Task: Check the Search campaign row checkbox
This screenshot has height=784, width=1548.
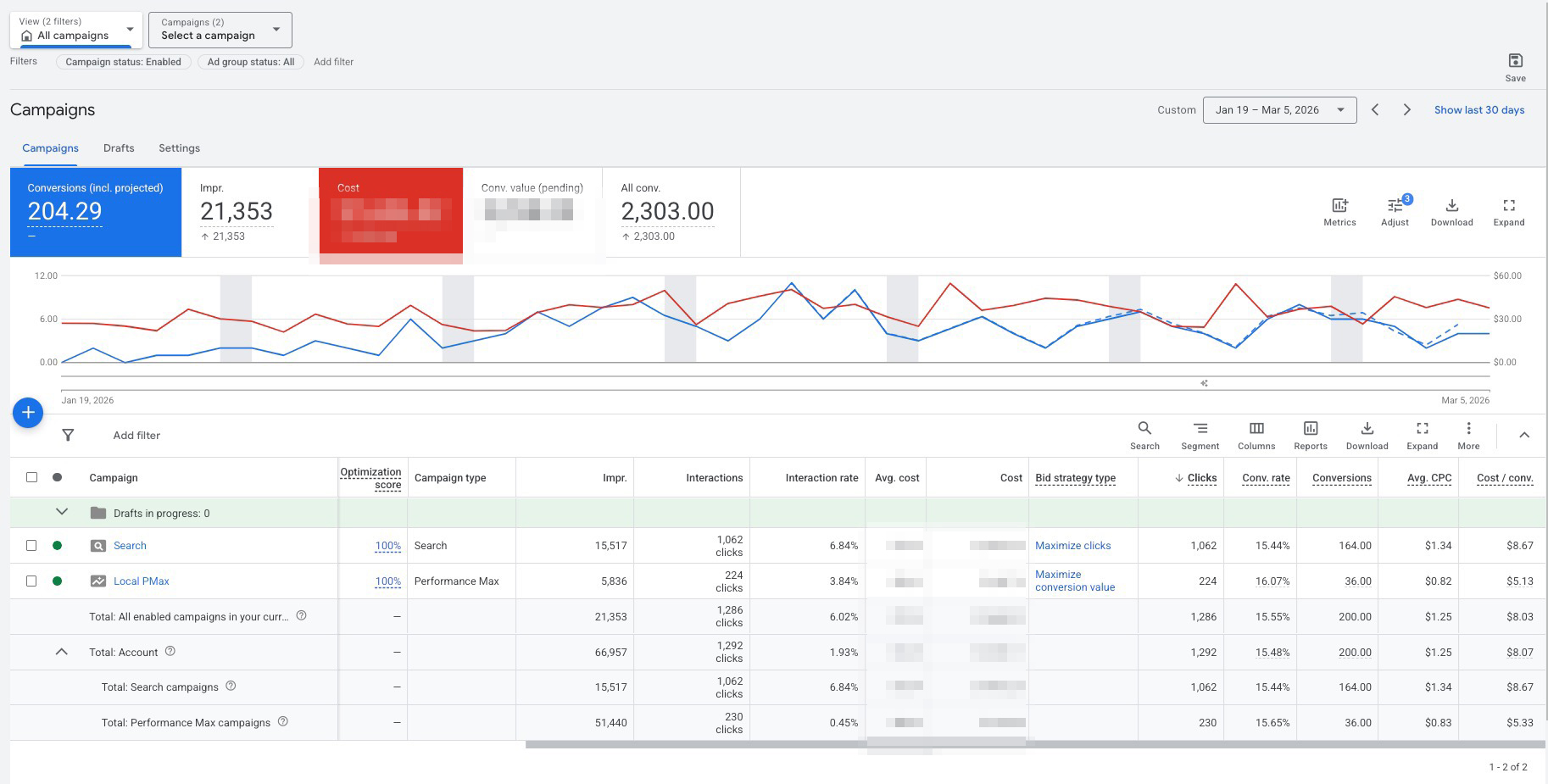Action: tap(32, 545)
